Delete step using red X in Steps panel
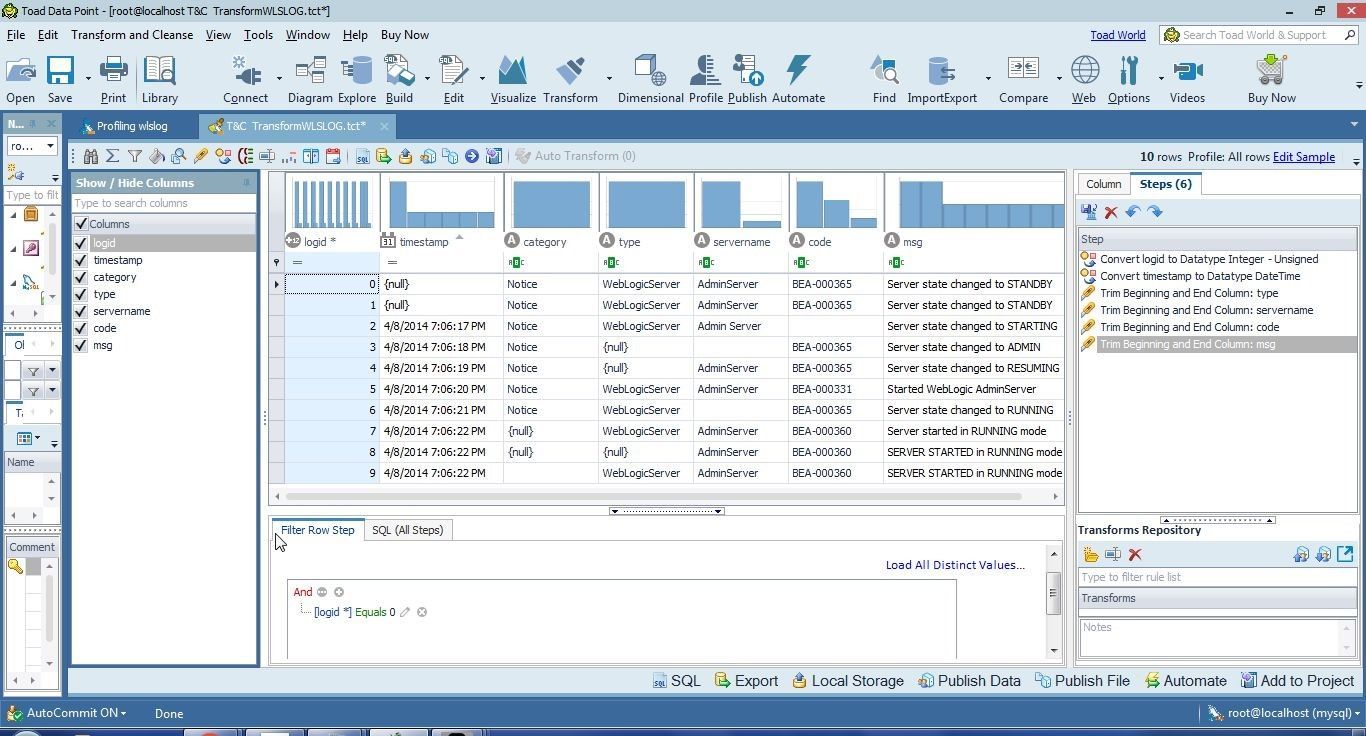This screenshot has width=1366, height=736. pyautogui.click(x=1111, y=212)
